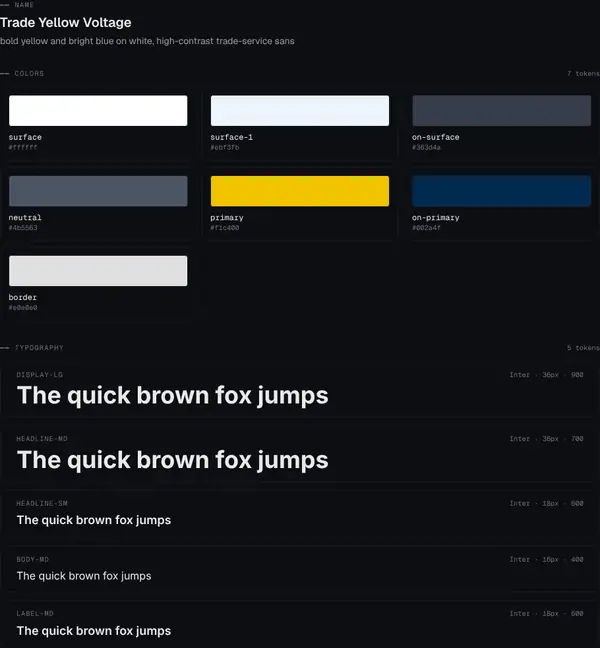
Task: Select the white surface color swatch
Action: click(98, 111)
